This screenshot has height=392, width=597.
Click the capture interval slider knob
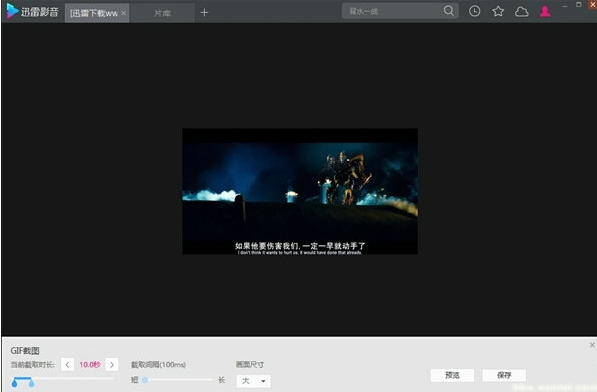point(145,380)
